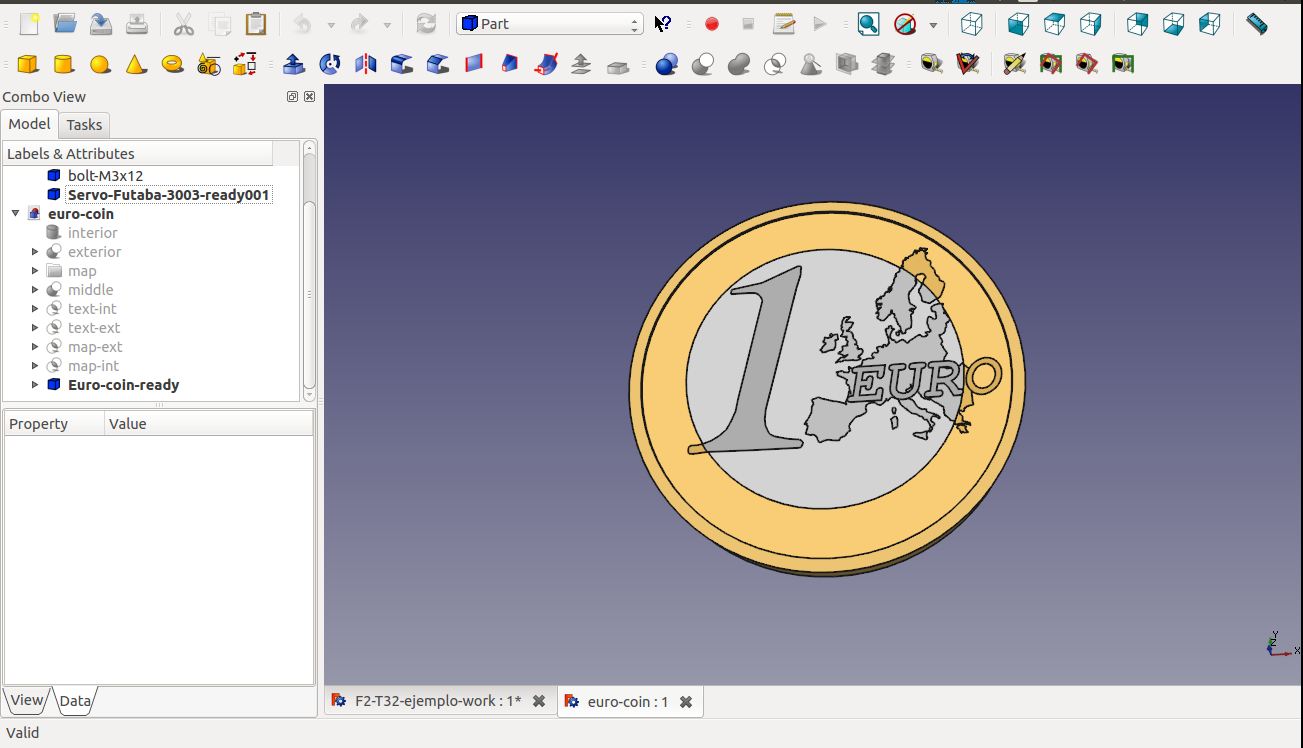This screenshot has width=1303, height=748.
Task: Collapse the euro-coin document tree
Action: [15, 214]
